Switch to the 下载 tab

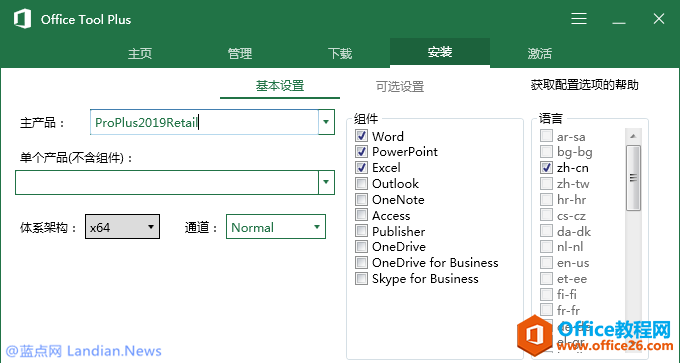pyautogui.click(x=340, y=53)
